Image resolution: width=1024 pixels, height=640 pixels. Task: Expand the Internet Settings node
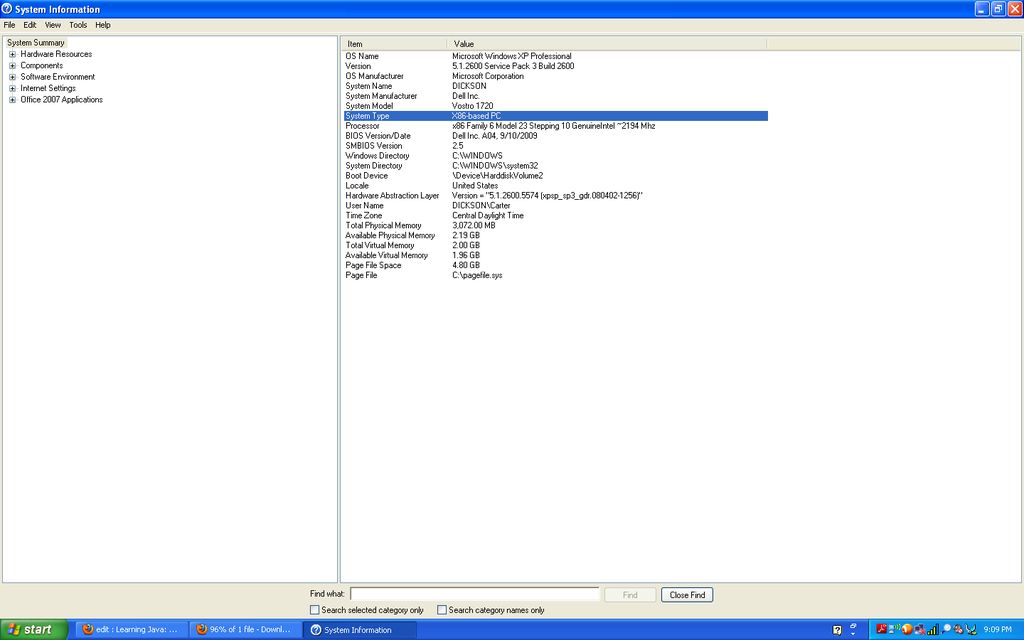[x=12, y=88]
